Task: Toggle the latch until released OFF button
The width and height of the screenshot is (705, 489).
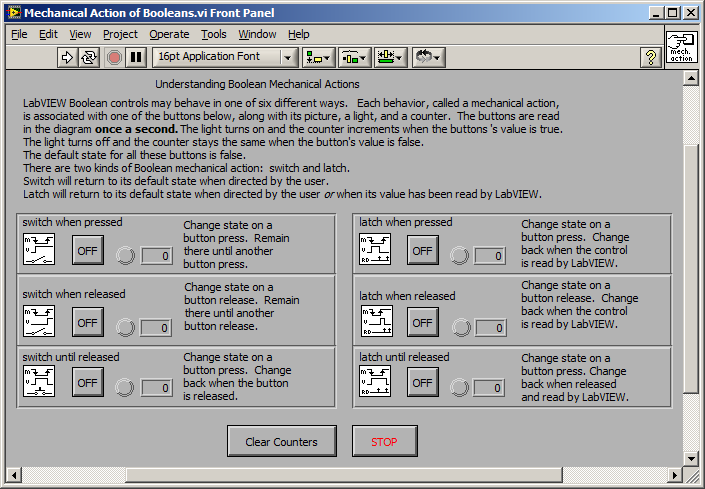Action: pos(423,382)
